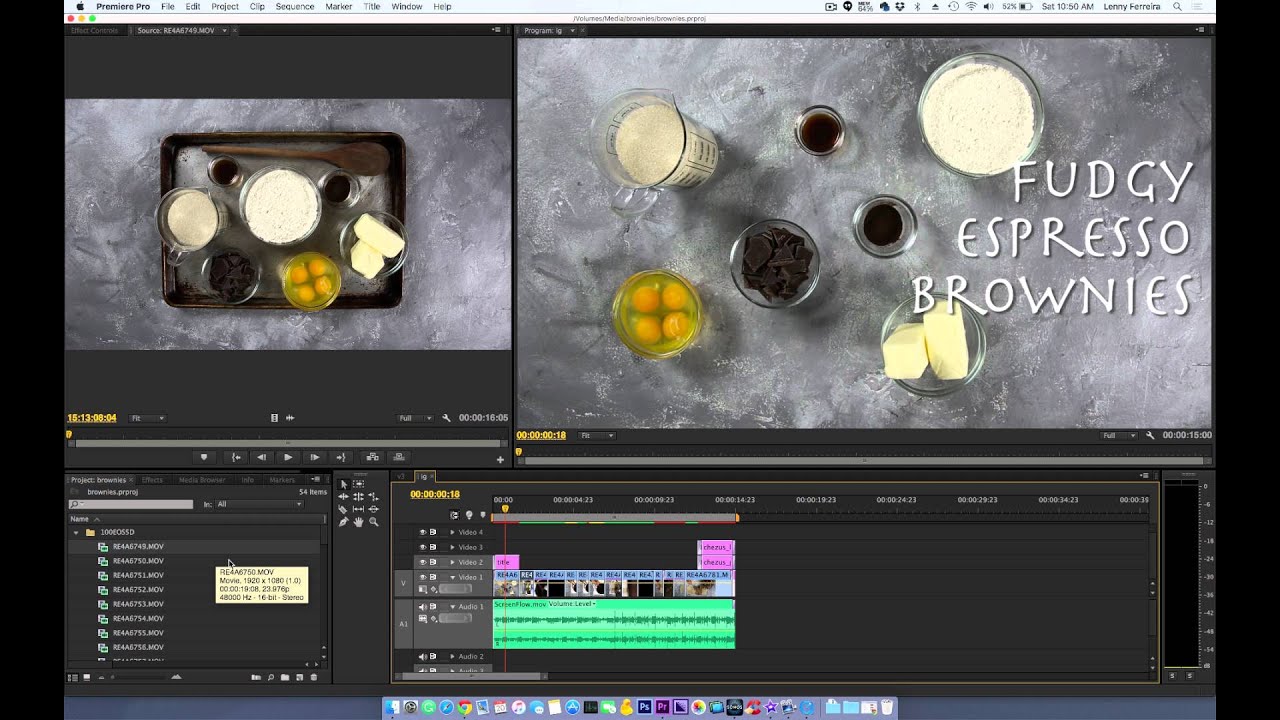Click Add Marker in Source monitor
This screenshot has height=720, width=1280.
(x=204, y=457)
